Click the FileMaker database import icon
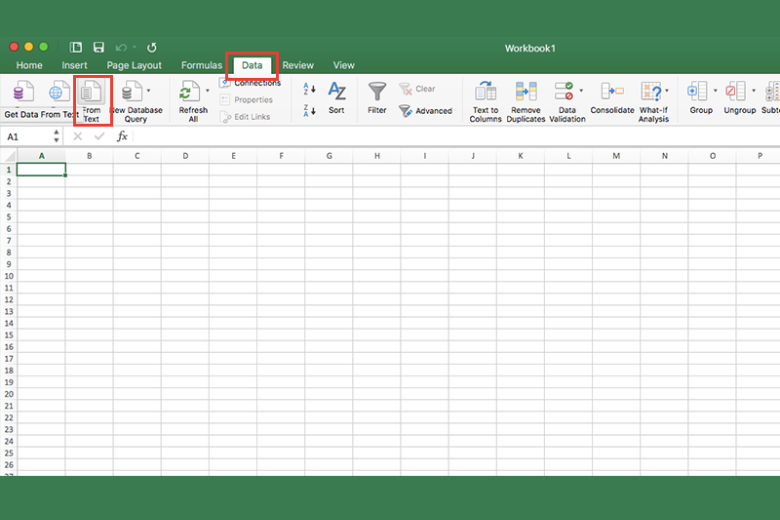Screen dimensions: 780x520 (x=22, y=92)
